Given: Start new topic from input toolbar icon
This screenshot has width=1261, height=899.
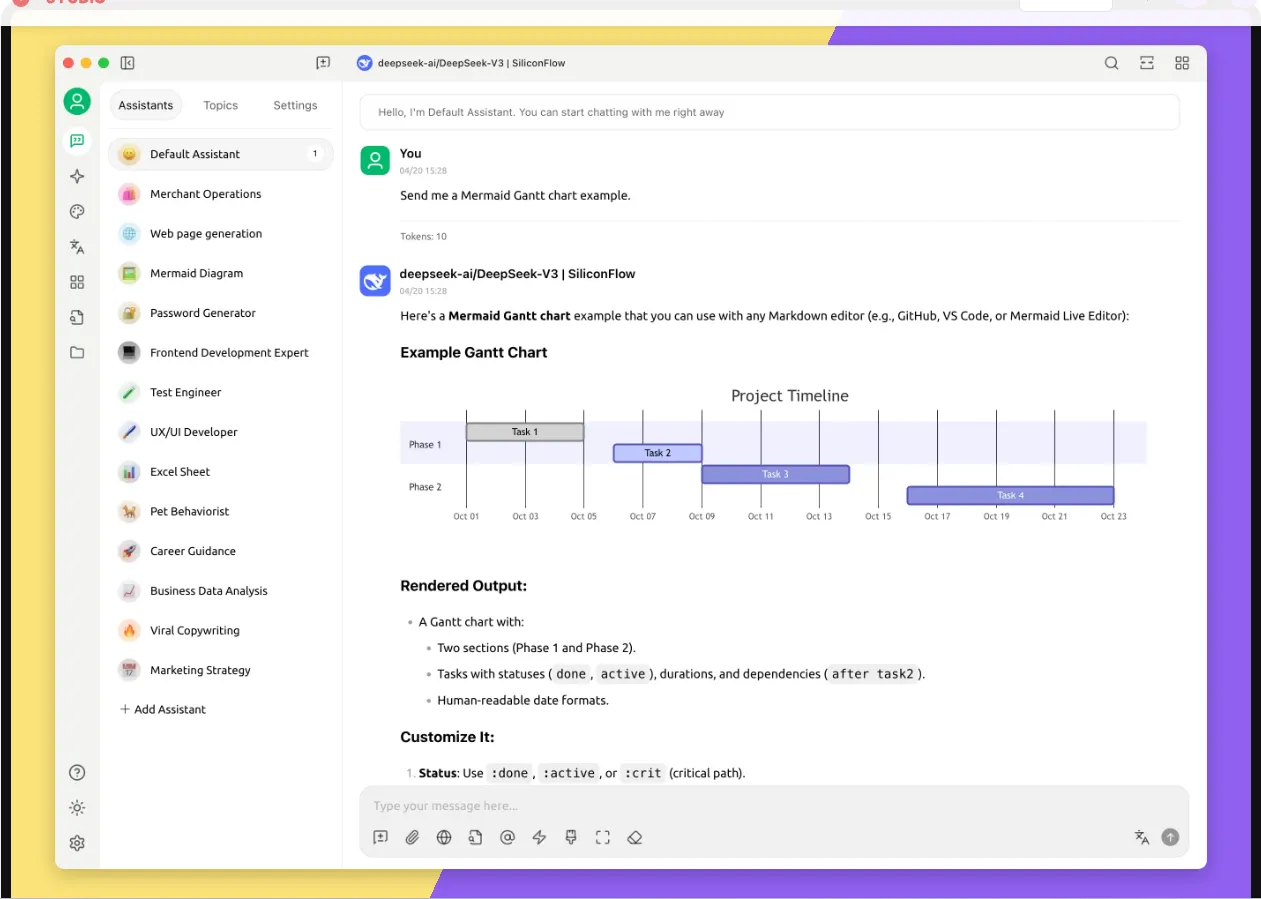Looking at the screenshot, I should click(x=380, y=838).
